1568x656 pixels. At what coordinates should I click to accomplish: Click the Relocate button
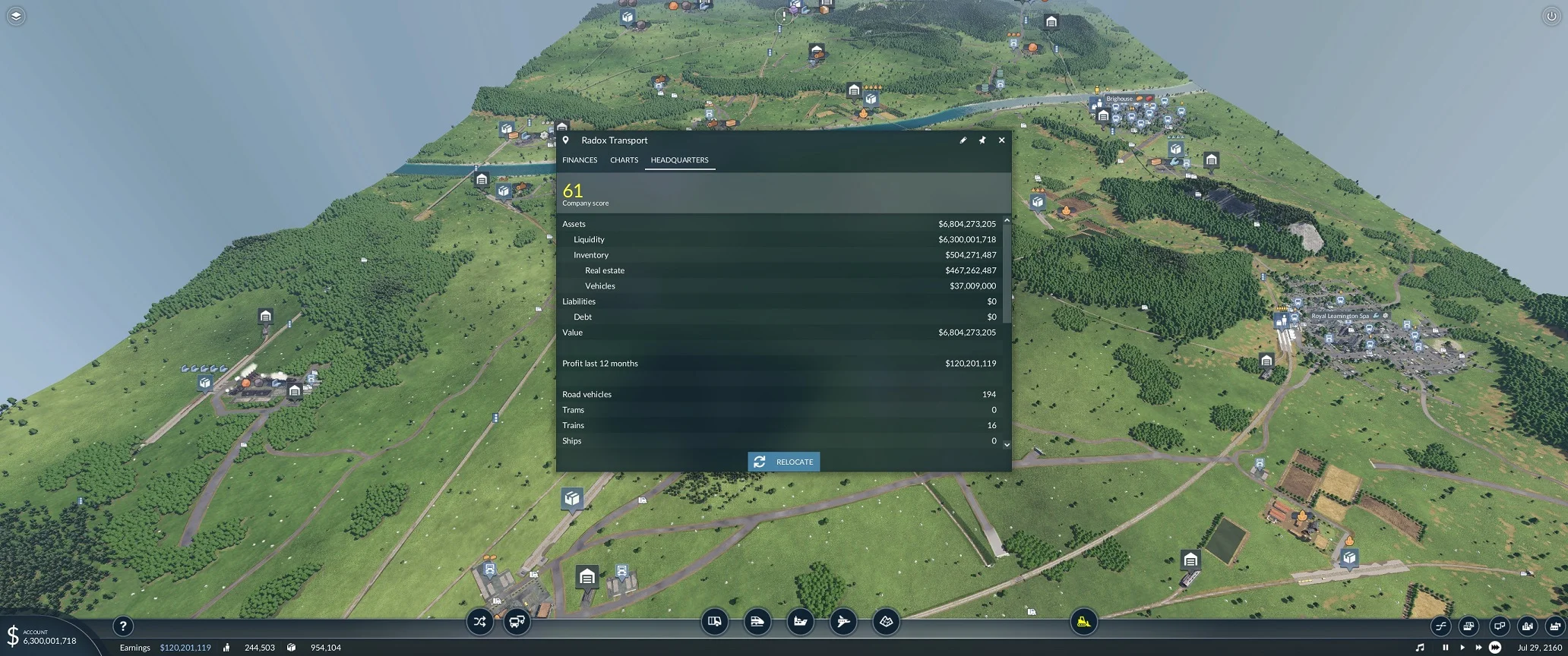[784, 462]
